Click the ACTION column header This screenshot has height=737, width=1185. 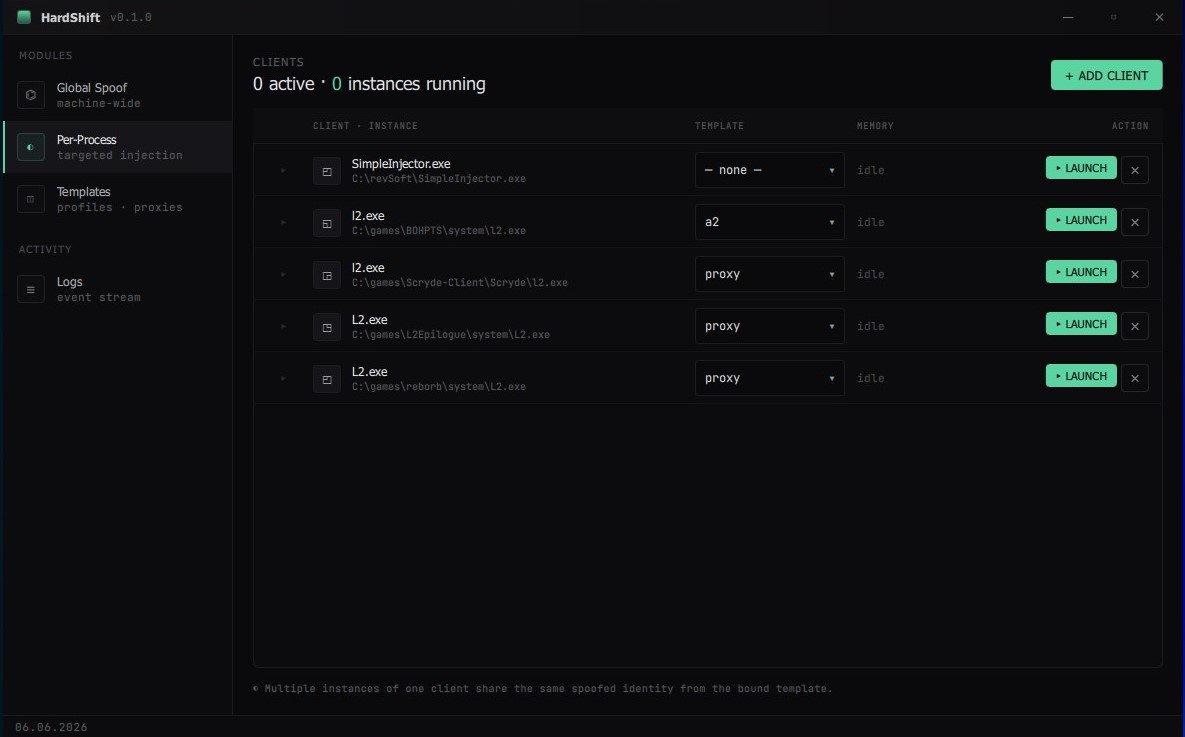point(1130,126)
